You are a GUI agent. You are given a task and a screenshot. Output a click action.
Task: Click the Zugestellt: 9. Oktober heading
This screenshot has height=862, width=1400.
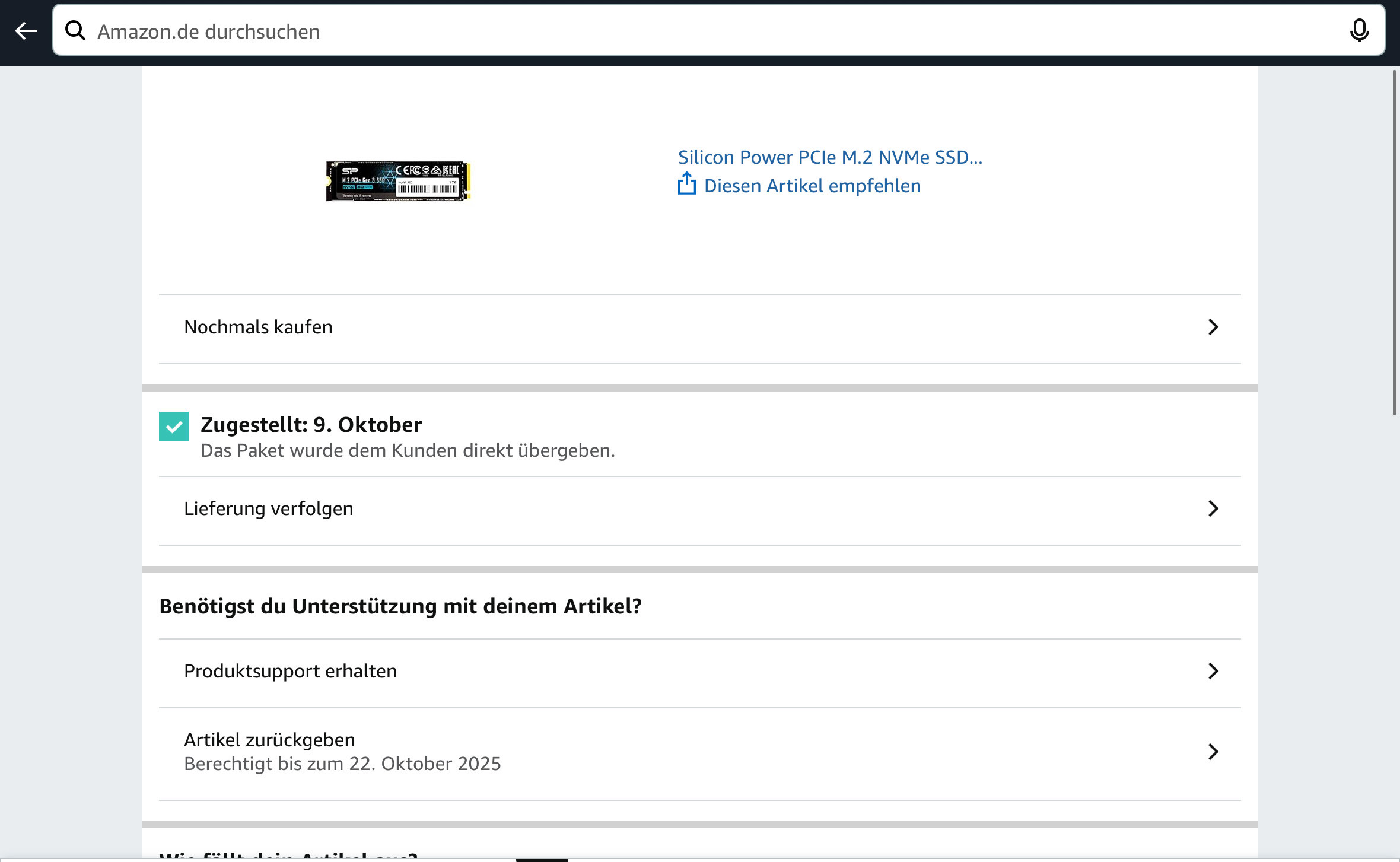[x=311, y=425]
